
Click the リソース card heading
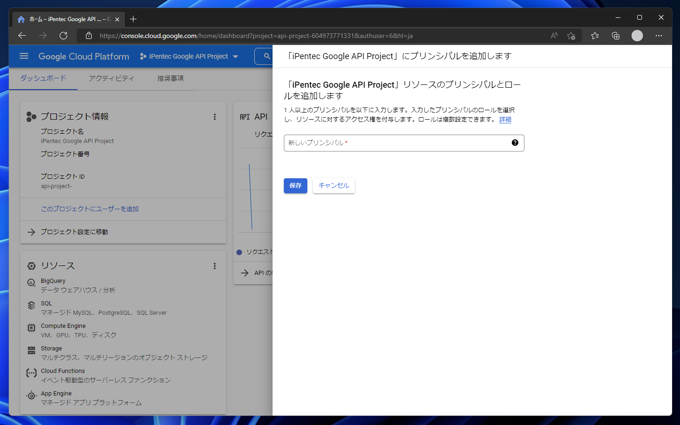click(58, 266)
